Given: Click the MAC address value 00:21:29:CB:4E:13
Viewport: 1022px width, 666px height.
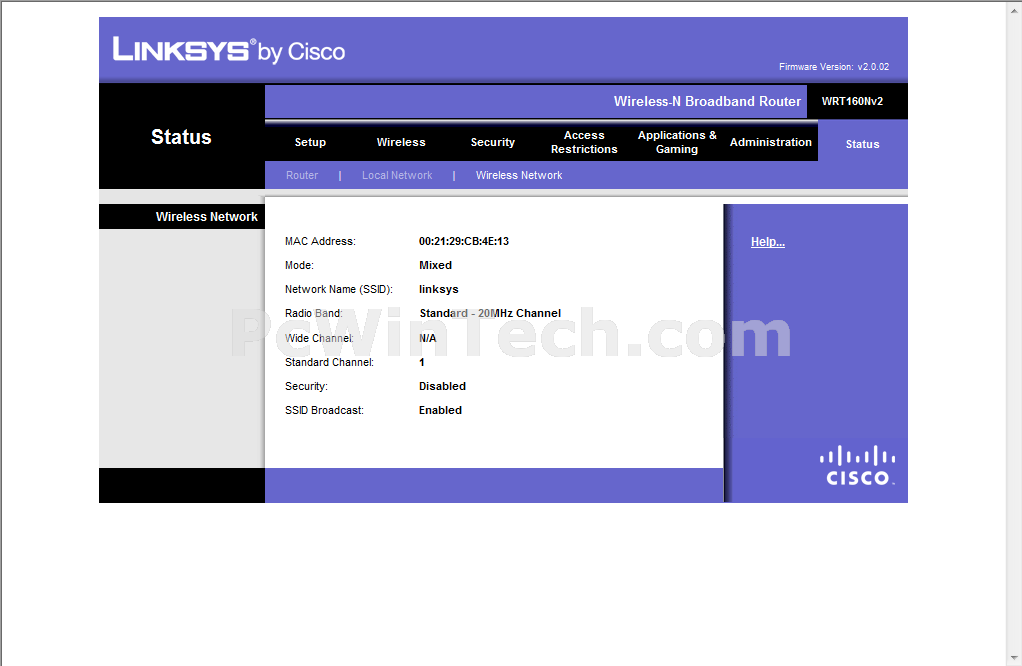Looking at the screenshot, I should pos(464,241).
